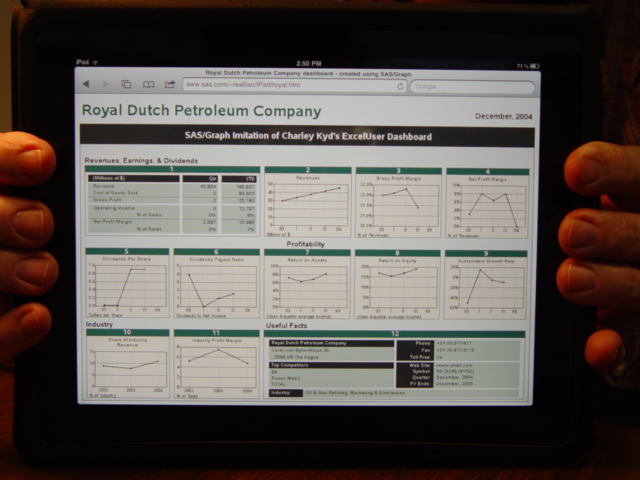This screenshot has height=480, width=640.
Task: Tap the reload icon in address bar
Action: tap(400, 86)
